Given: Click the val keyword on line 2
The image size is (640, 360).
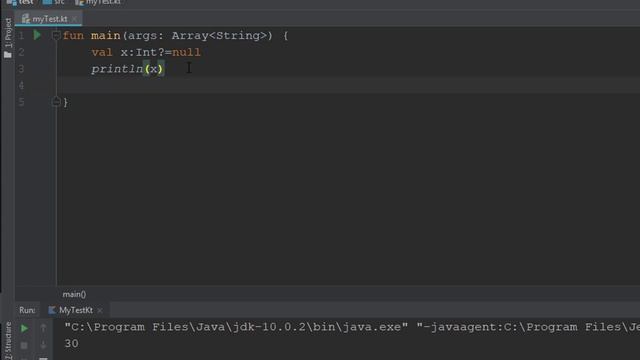Looking at the screenshot, I should pyautogui.click(x=102, y=52).
